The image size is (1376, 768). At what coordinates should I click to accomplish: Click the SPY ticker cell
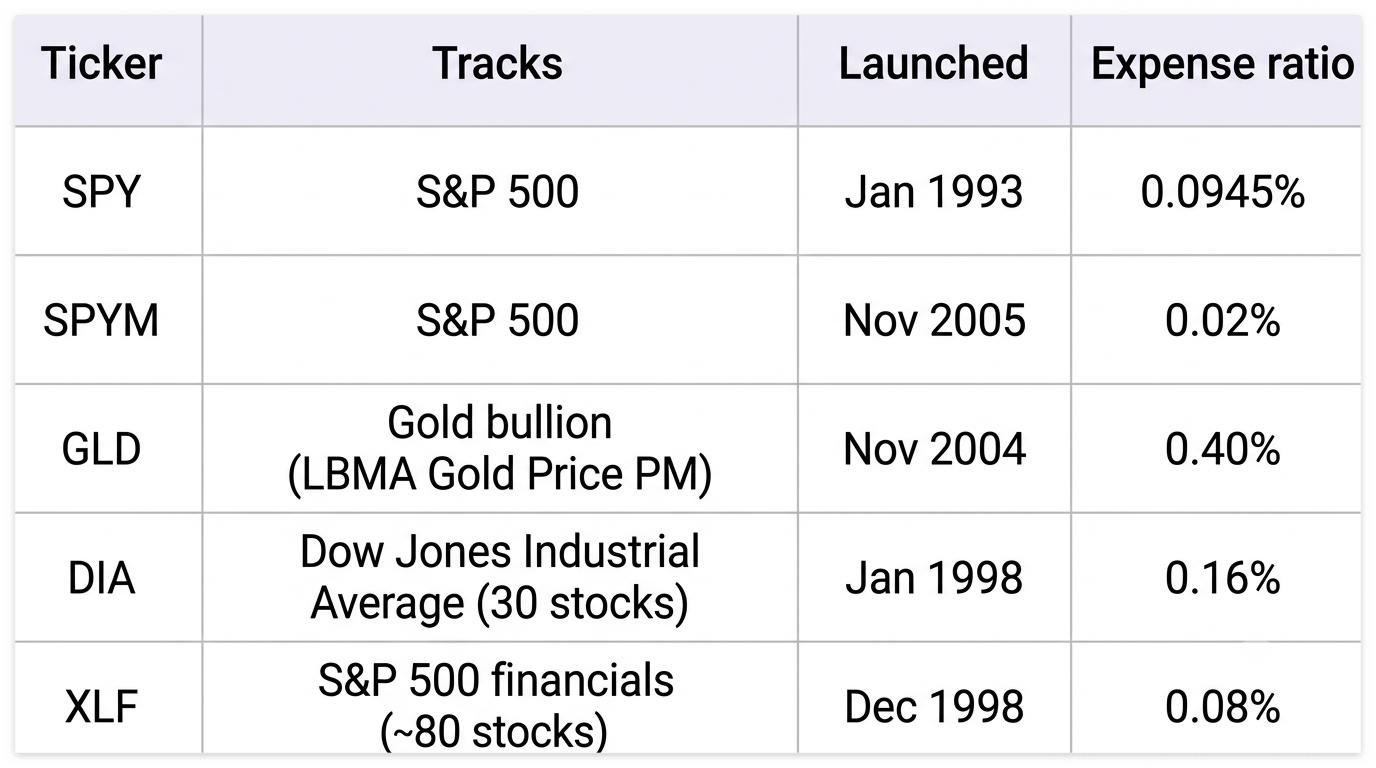coord(101,192)
